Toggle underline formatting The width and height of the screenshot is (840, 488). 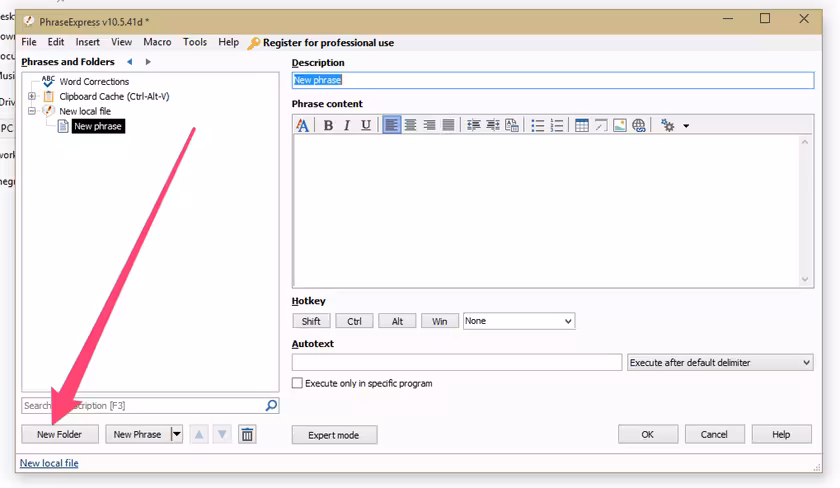point(366,125)
